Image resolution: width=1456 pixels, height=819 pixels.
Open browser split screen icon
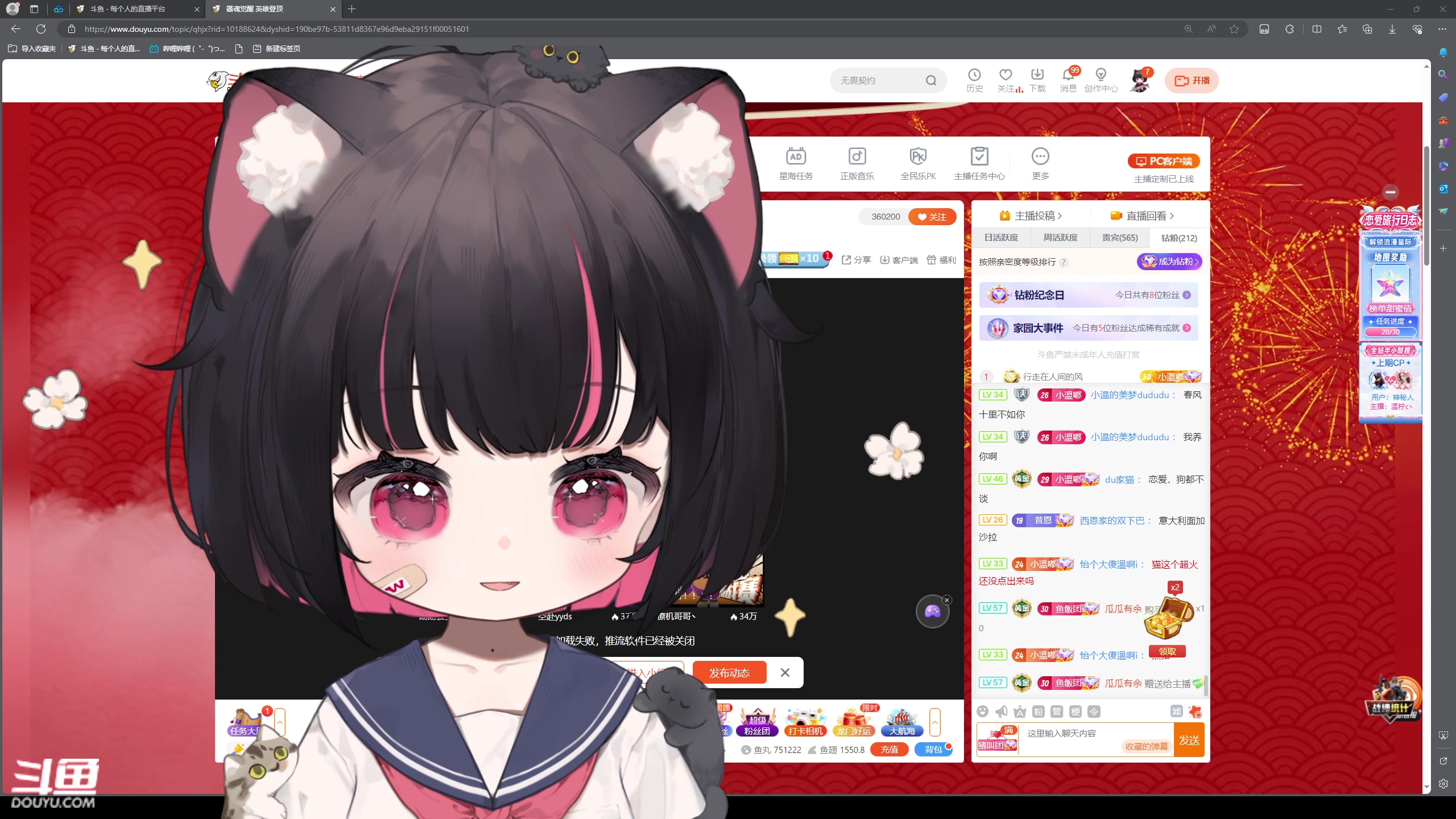click(x=1317, y=29)
